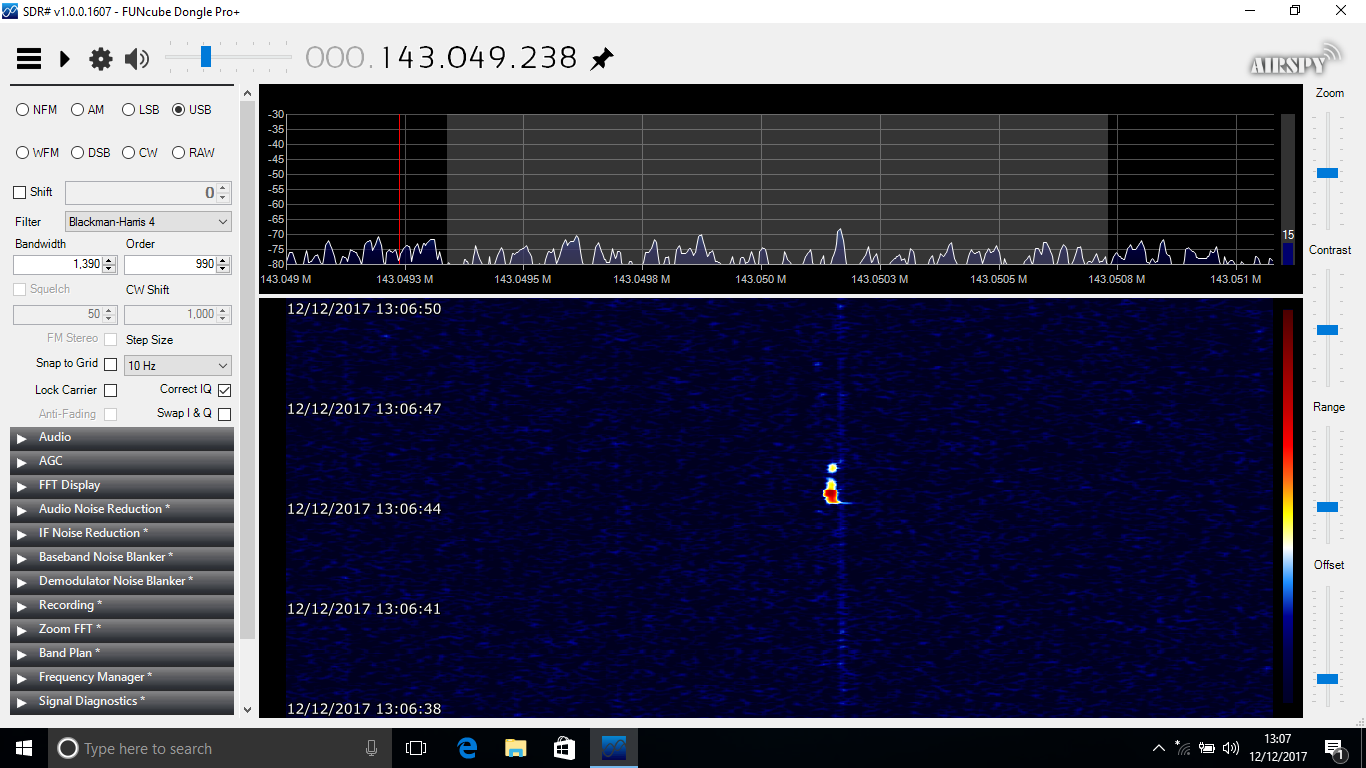Click the left panel scroll-down arrow

248,709
